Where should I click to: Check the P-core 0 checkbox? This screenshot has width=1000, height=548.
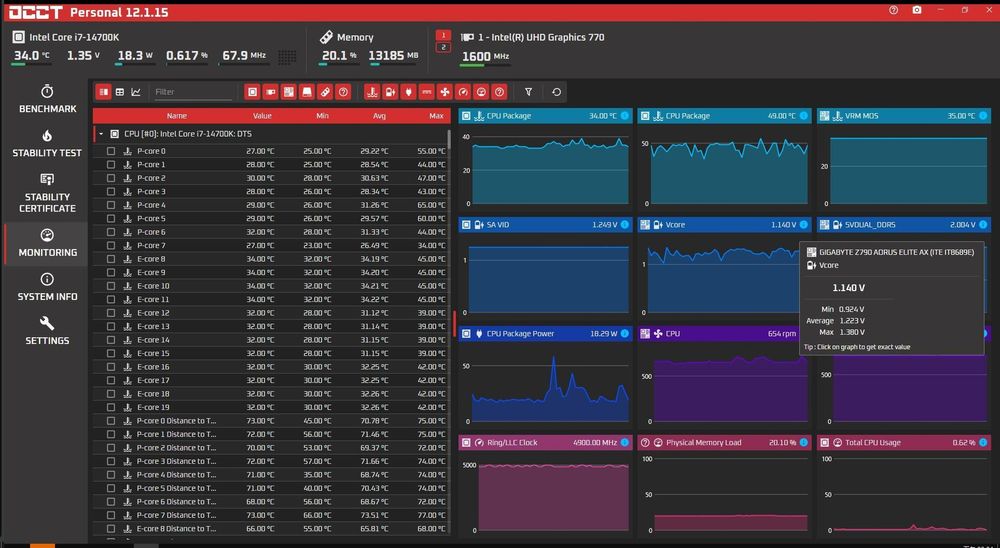click(111, 151)
